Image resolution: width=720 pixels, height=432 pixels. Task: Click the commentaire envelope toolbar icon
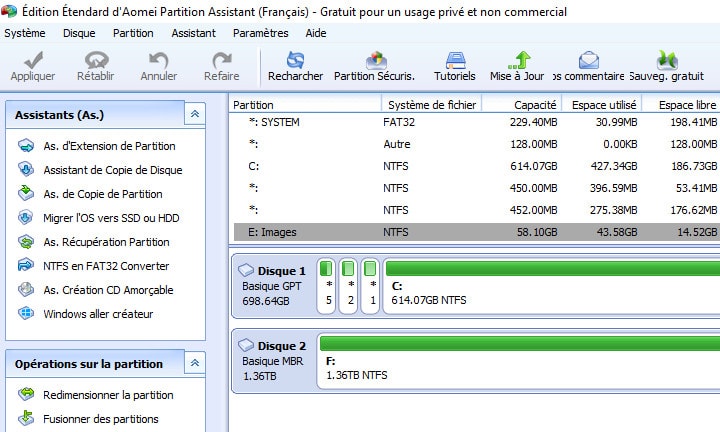click(589, 60)
